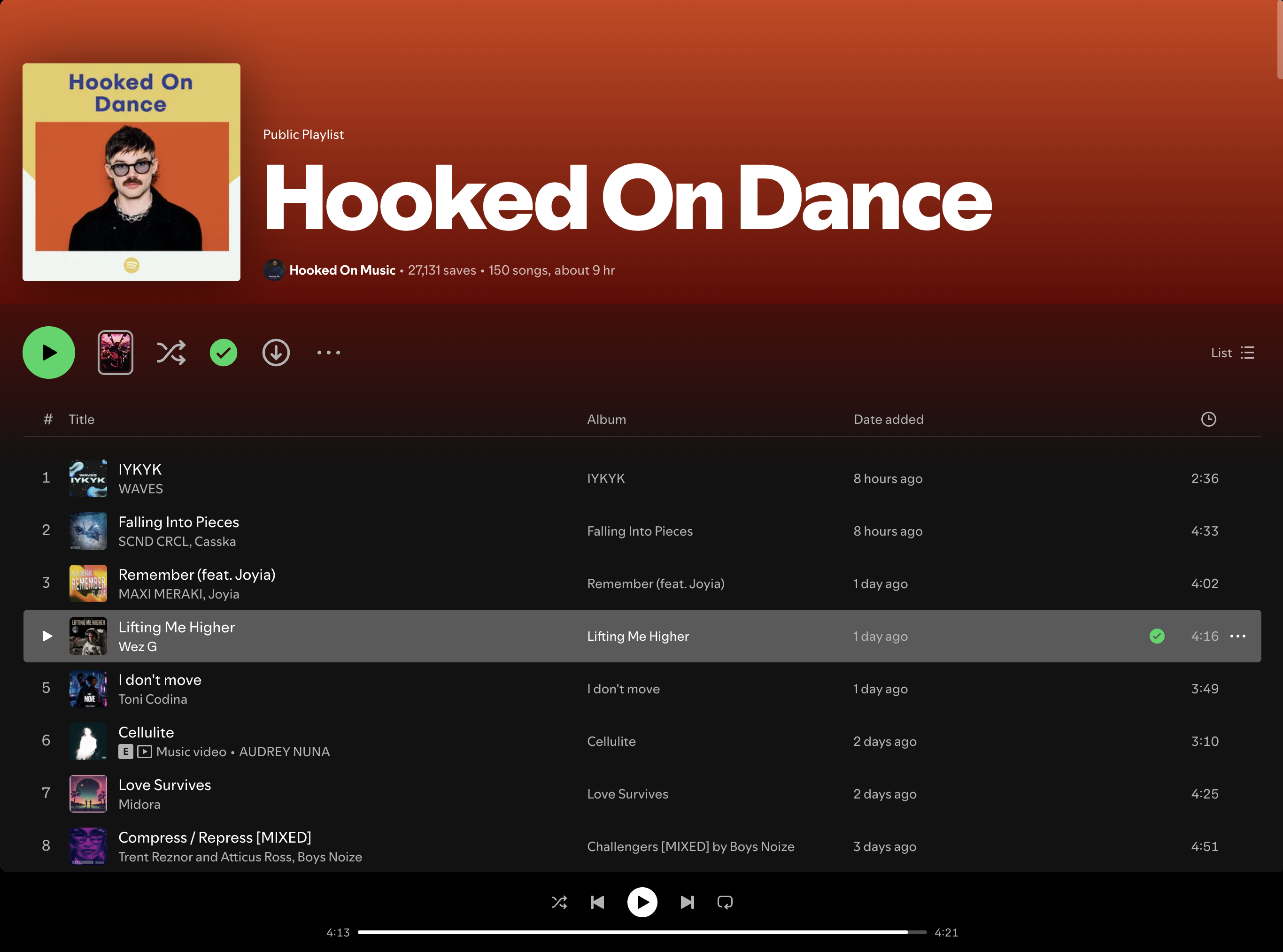
Task: Open the Hooked On Dance playlist cover image
Action: (x=131, y=172)
